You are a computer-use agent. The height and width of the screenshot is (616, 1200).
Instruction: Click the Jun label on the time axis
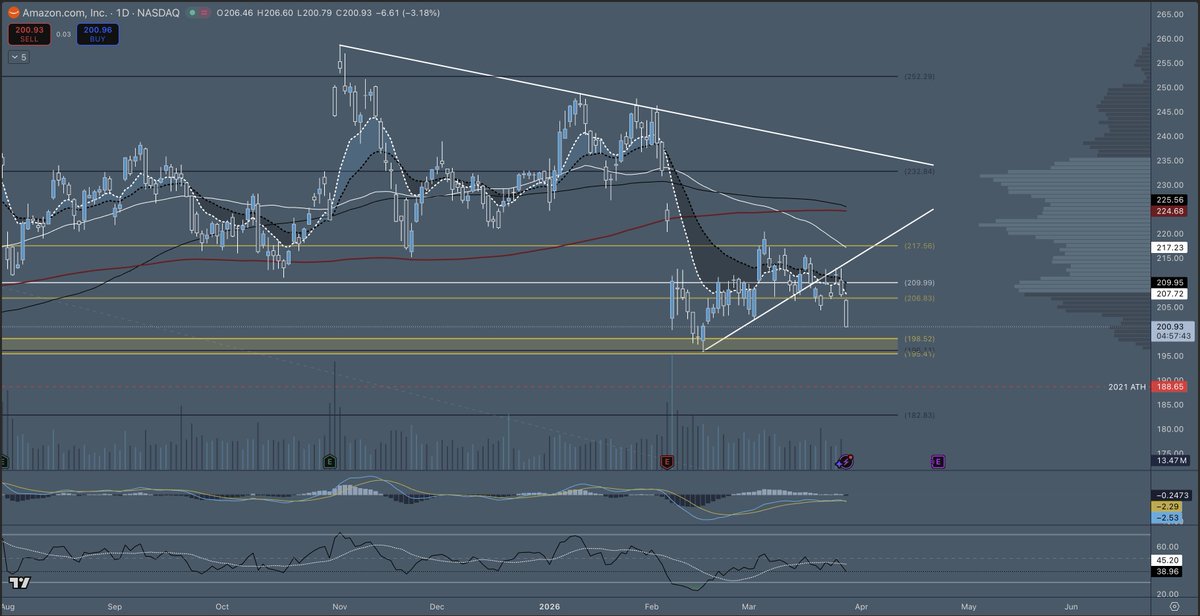pos(1071,606)
